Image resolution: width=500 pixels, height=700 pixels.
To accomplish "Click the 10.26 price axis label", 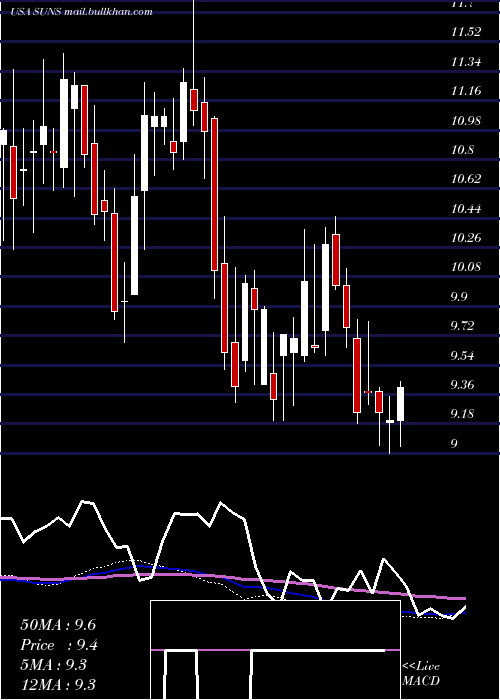I will coord(466,238).
